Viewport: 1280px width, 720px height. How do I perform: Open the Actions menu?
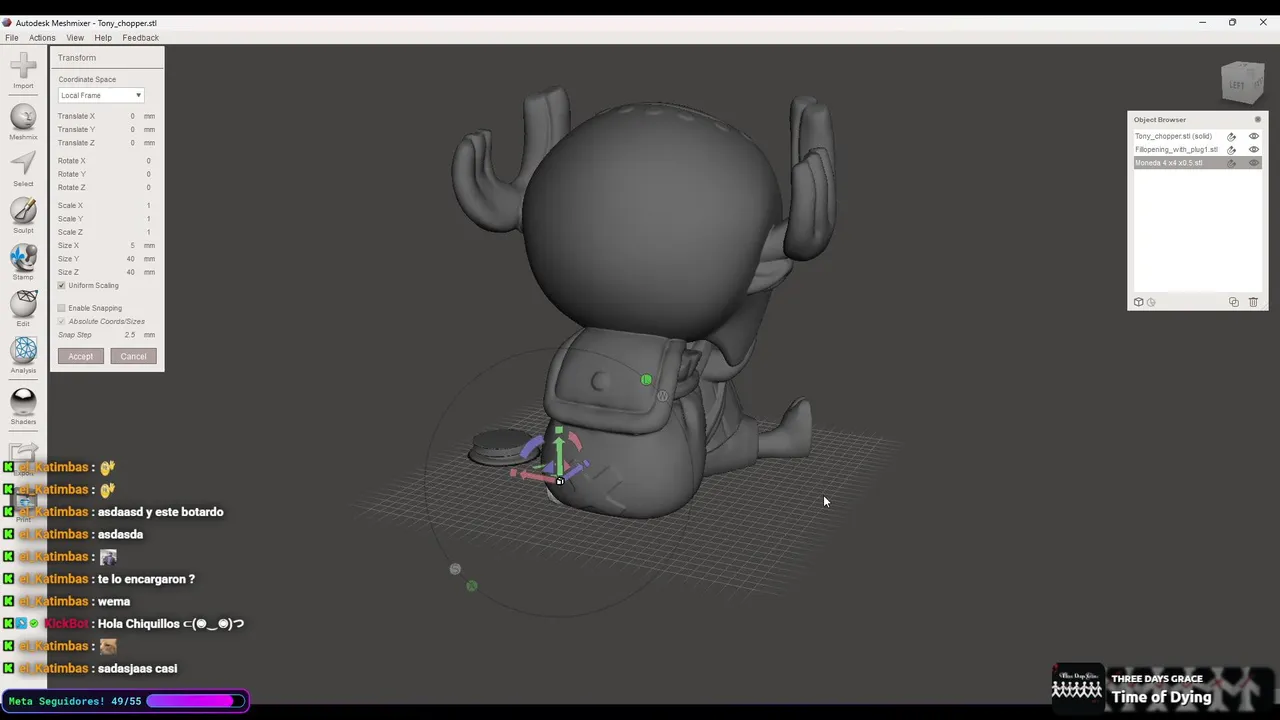42,38
